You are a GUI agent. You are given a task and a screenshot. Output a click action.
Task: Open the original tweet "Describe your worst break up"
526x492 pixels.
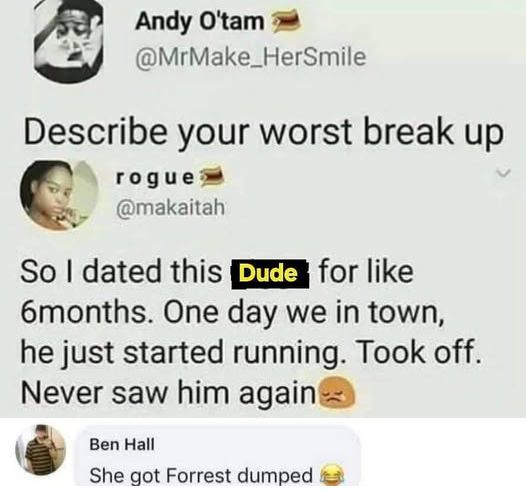pyautogui.click(x=263, y=131)
